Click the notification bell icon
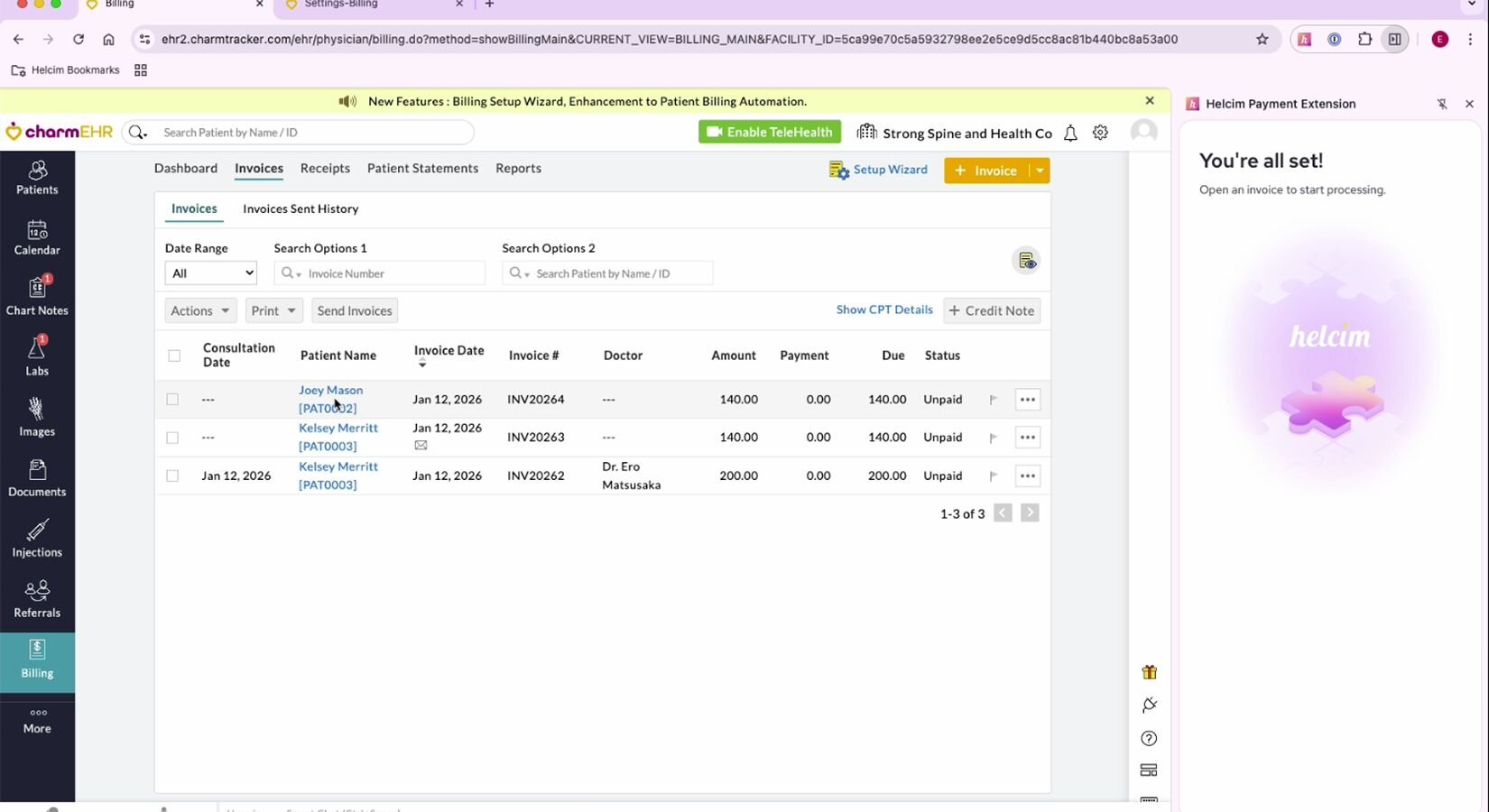 coord(1070,134)
